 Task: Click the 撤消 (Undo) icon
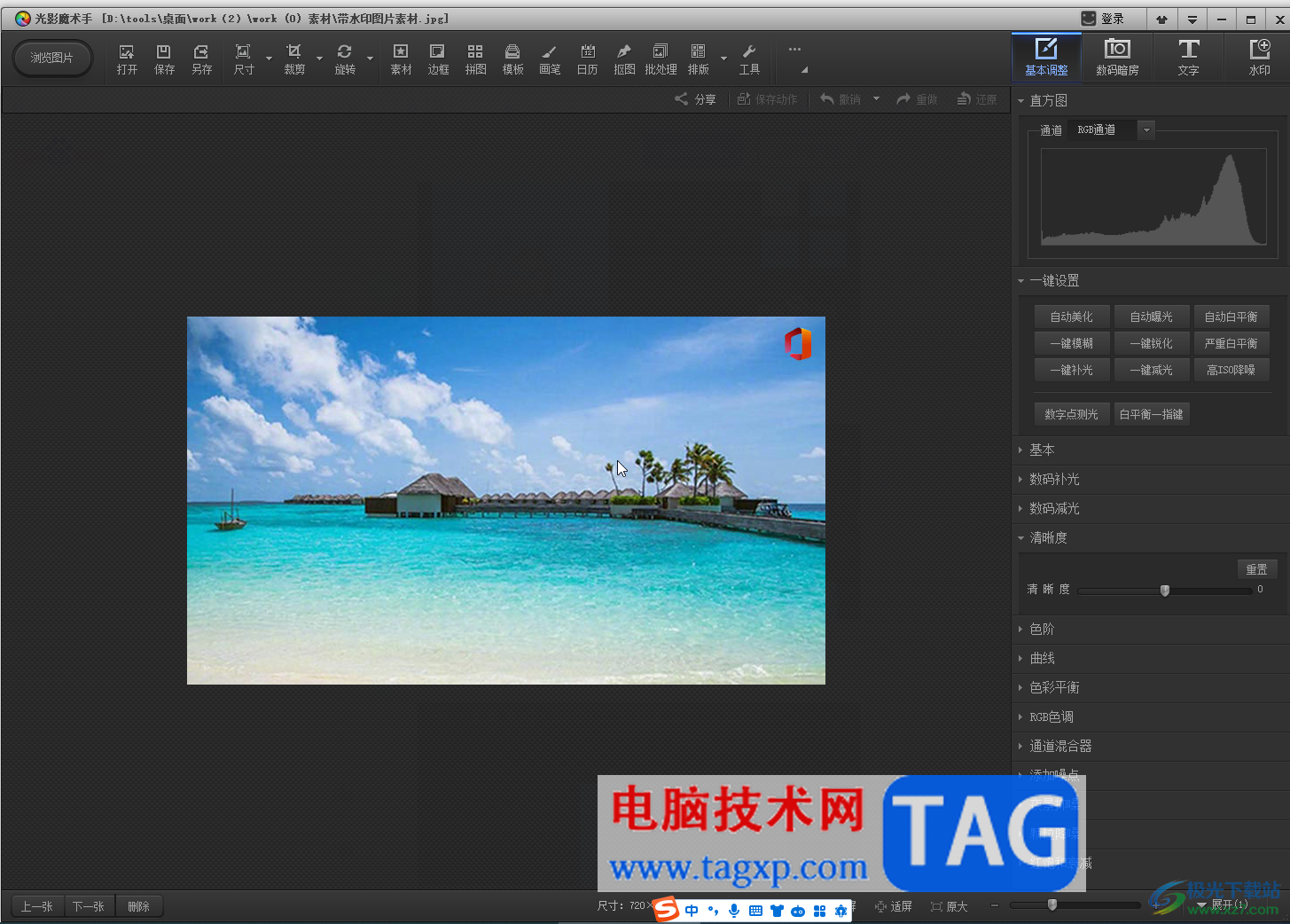840,99
